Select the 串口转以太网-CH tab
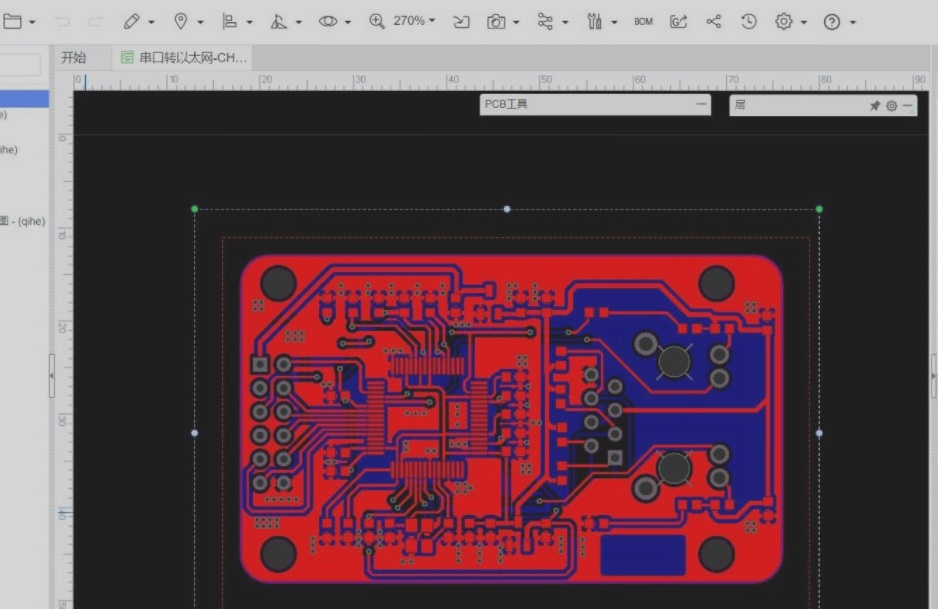 (185, 57)
